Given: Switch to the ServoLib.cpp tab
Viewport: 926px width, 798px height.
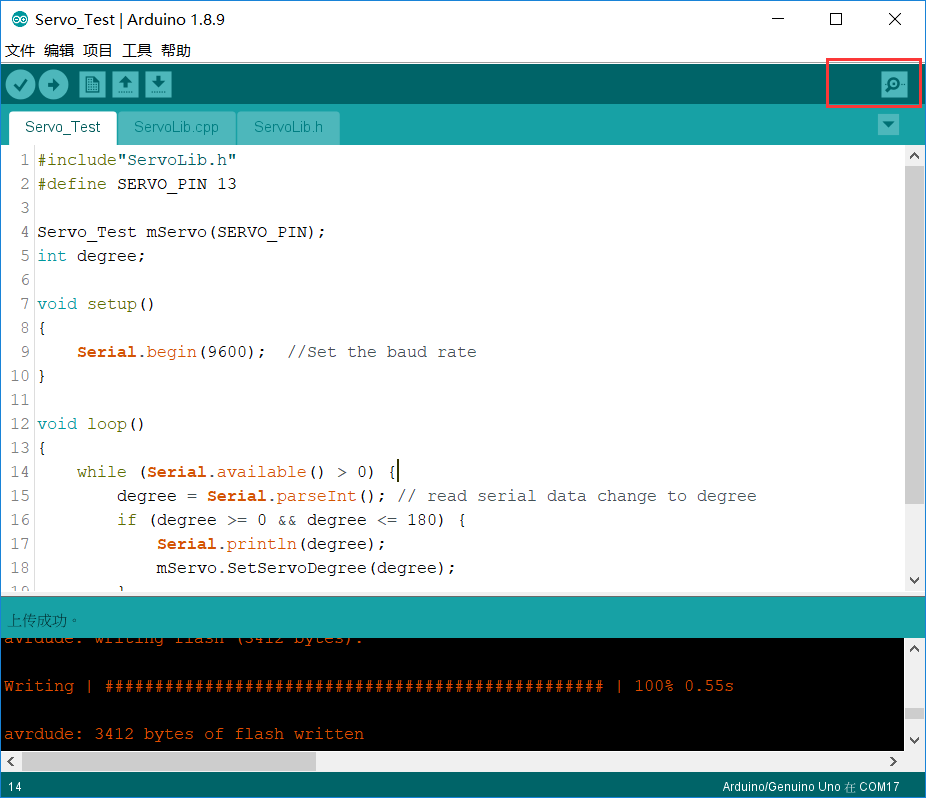Looking at the screenshot, I should [x=176, y=128].
